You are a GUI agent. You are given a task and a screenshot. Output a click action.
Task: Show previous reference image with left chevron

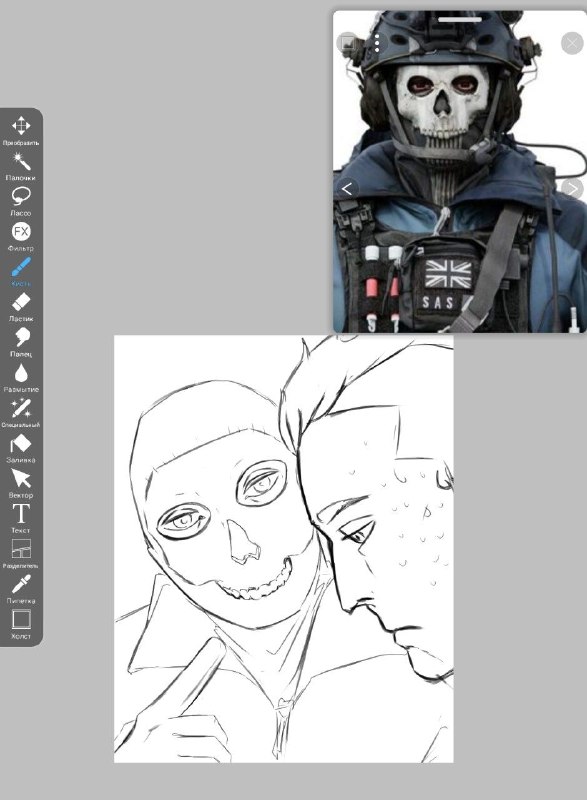(x=347, y=189)
